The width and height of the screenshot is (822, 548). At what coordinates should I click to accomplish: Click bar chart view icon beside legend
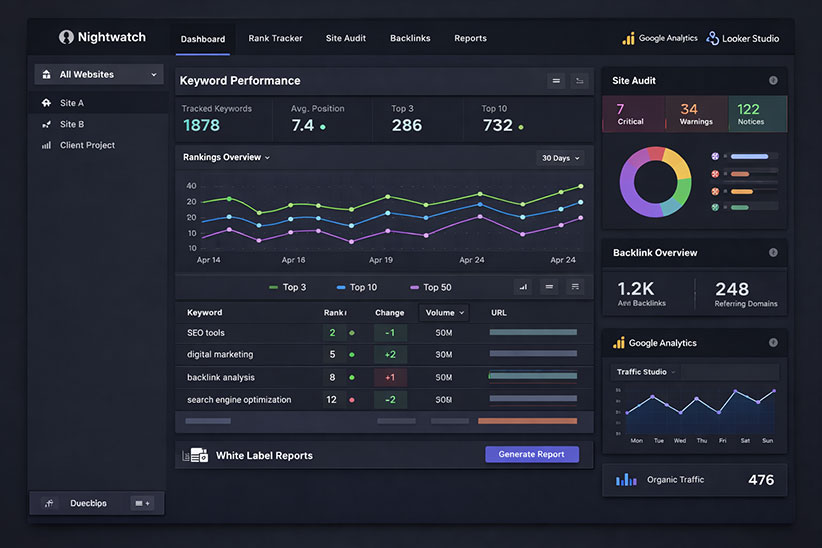[523, 287]
